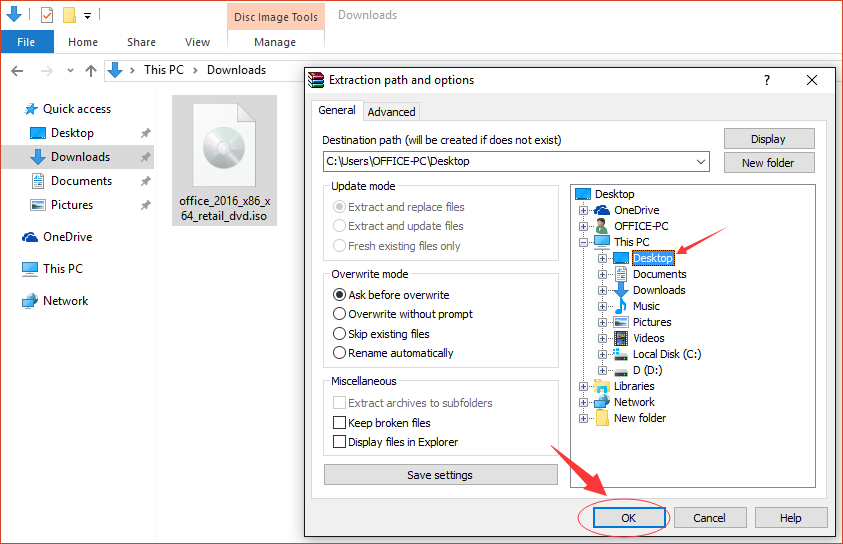
Task: Expand the Downloads node in folder tree
Action: click(x=603, y=290)
